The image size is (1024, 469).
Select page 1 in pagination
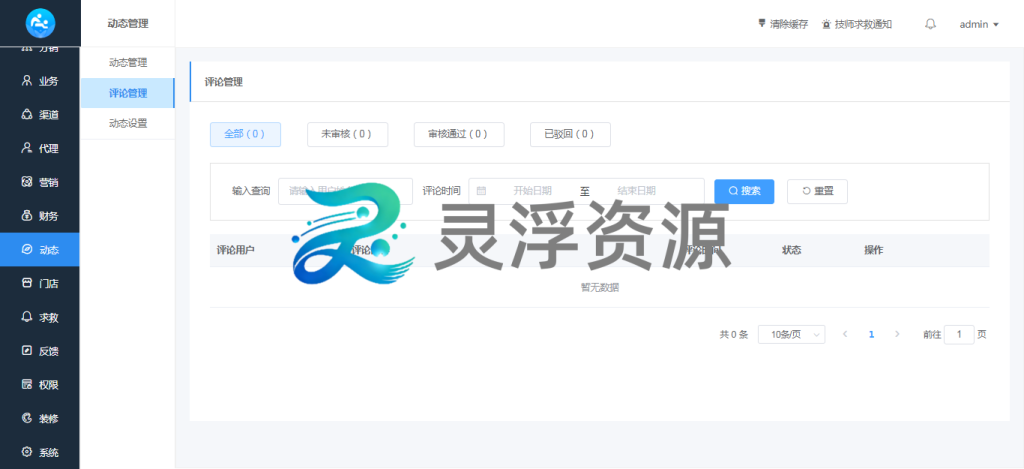pos(871,334)
